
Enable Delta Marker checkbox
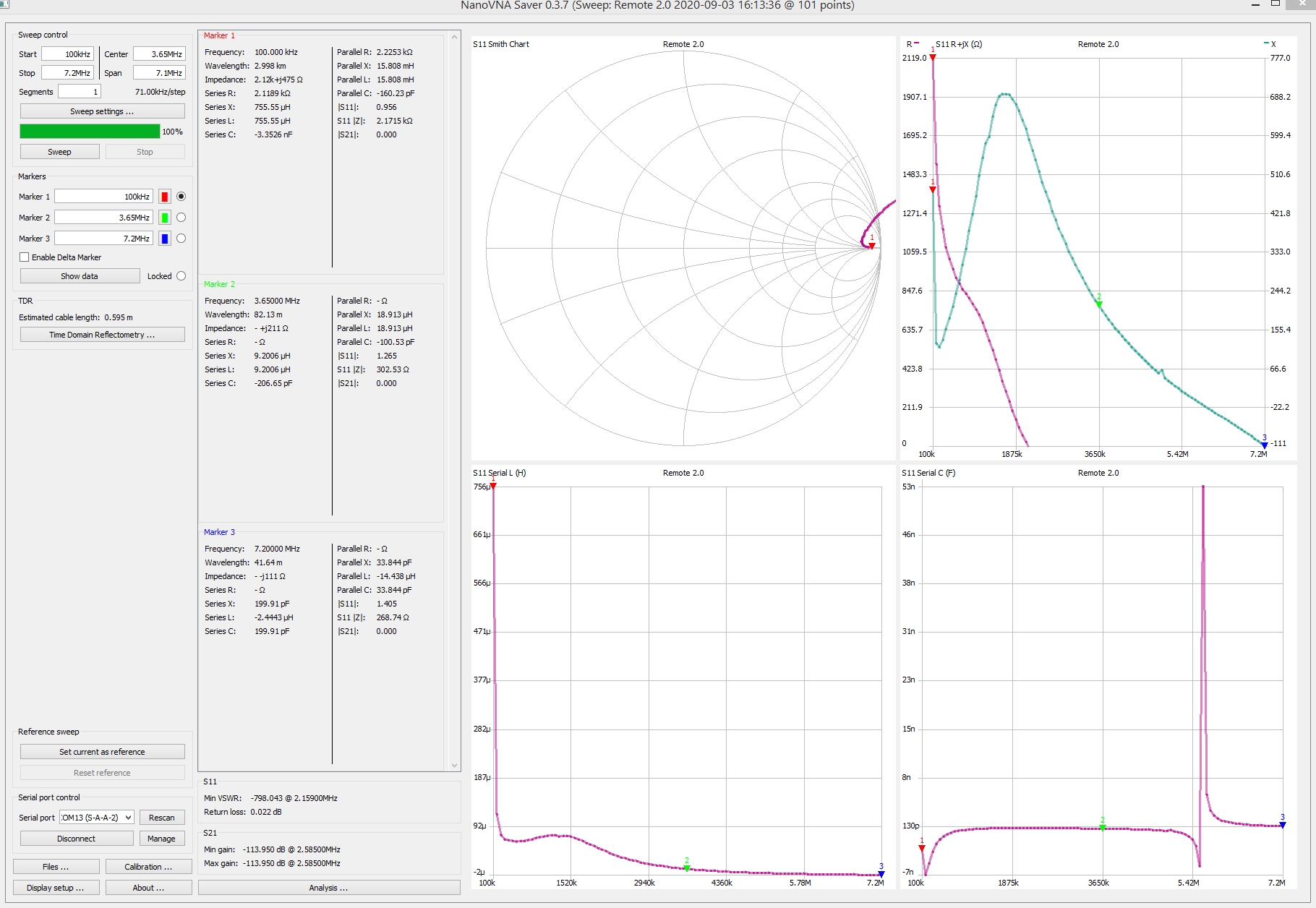(25, 257)
